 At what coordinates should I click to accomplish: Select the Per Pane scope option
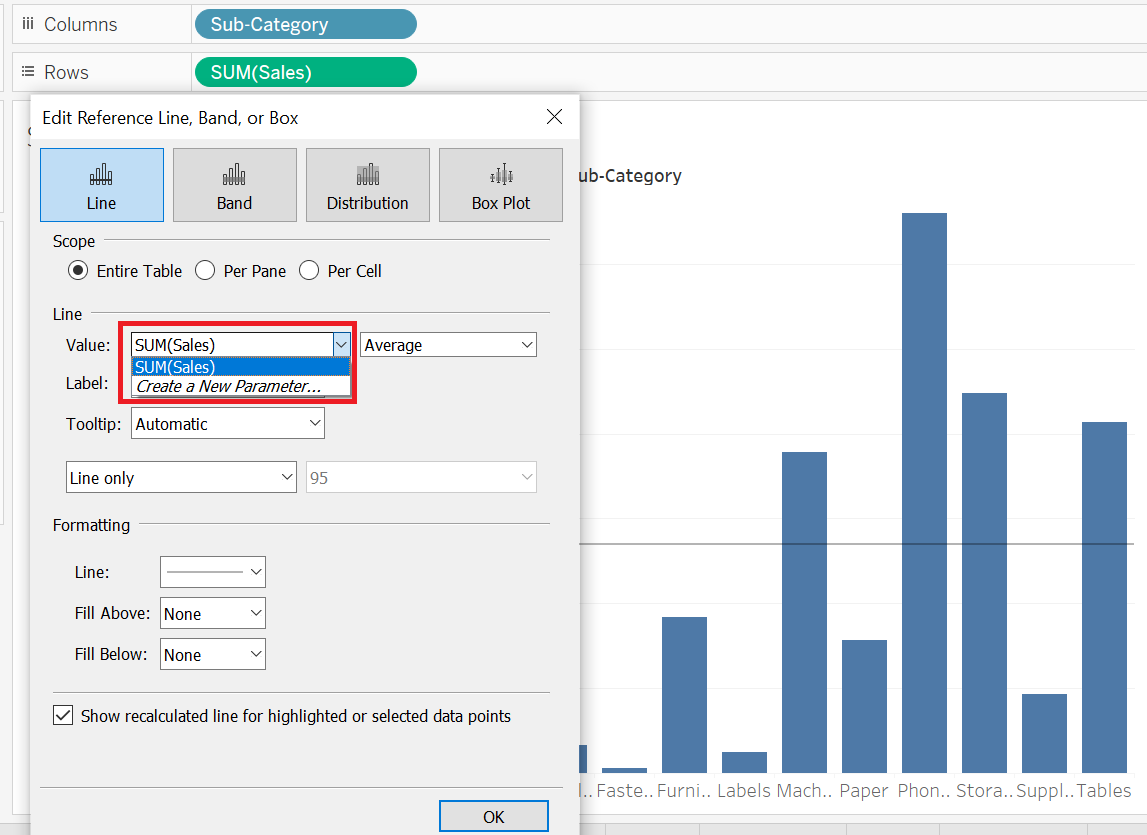coord(205,270)
